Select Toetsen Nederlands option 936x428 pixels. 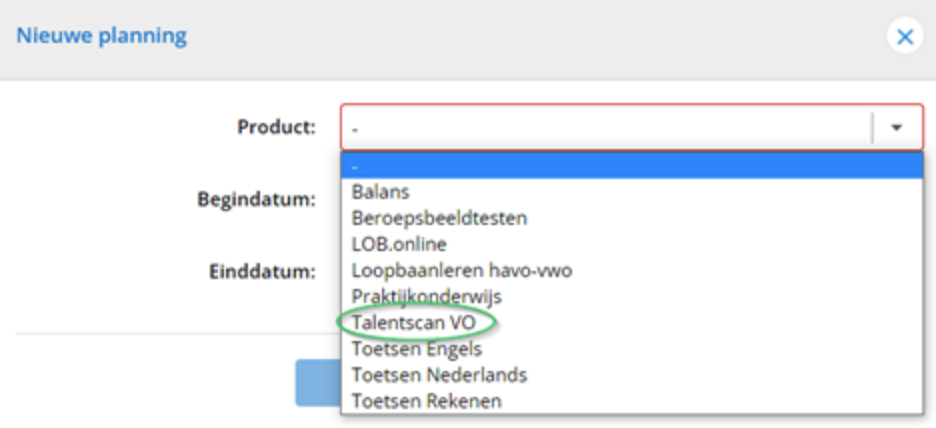tap(439, 375)
